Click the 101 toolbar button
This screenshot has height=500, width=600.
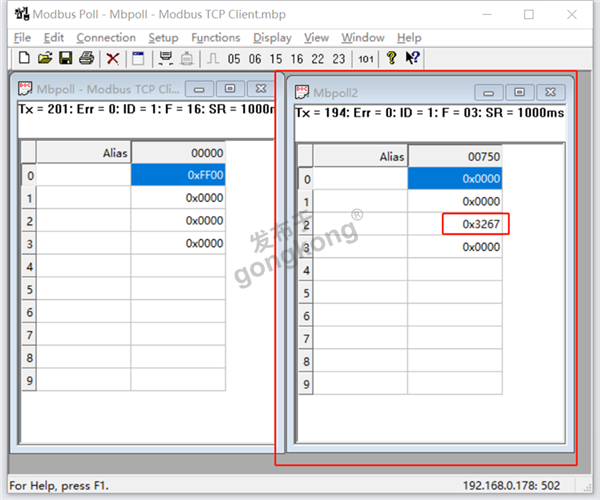pos(366,59)
